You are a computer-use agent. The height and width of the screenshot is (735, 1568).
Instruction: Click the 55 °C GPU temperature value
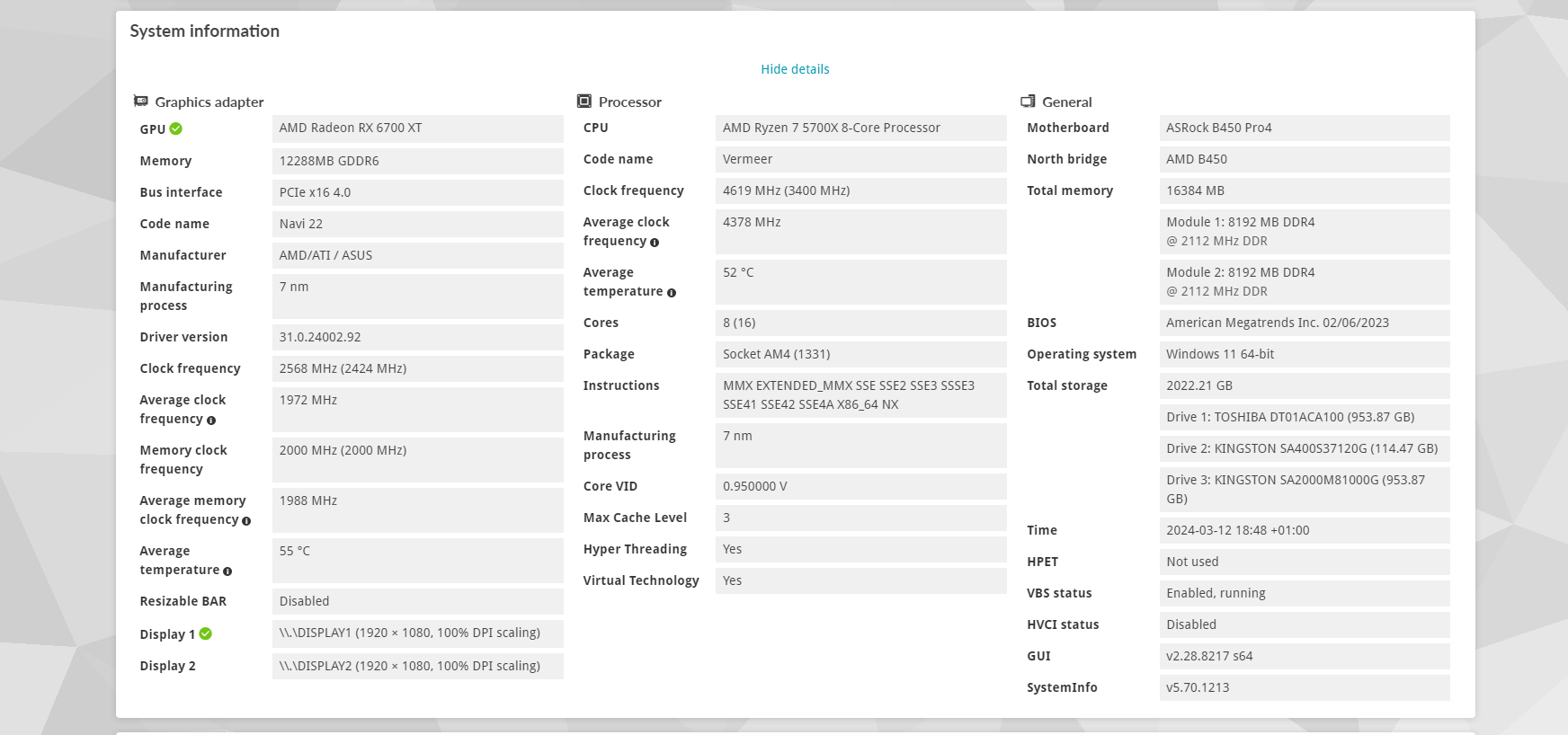[418, 561]
